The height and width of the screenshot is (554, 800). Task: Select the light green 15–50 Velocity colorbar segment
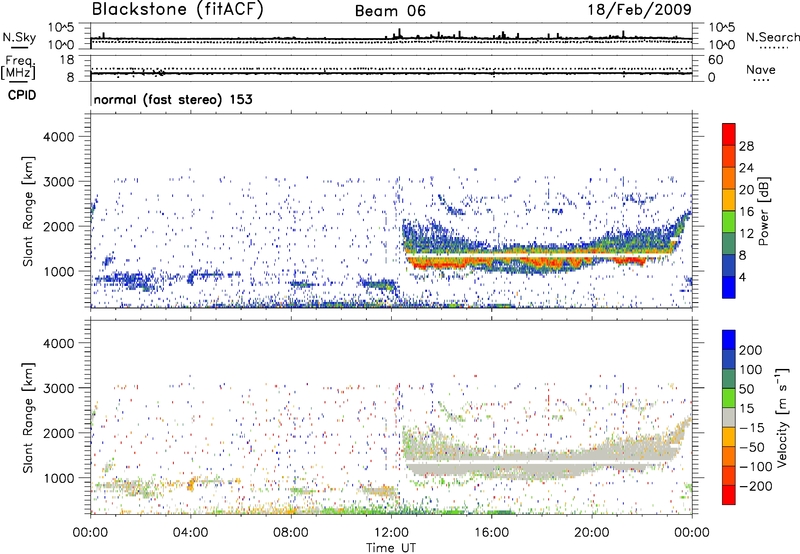[729, 398]
